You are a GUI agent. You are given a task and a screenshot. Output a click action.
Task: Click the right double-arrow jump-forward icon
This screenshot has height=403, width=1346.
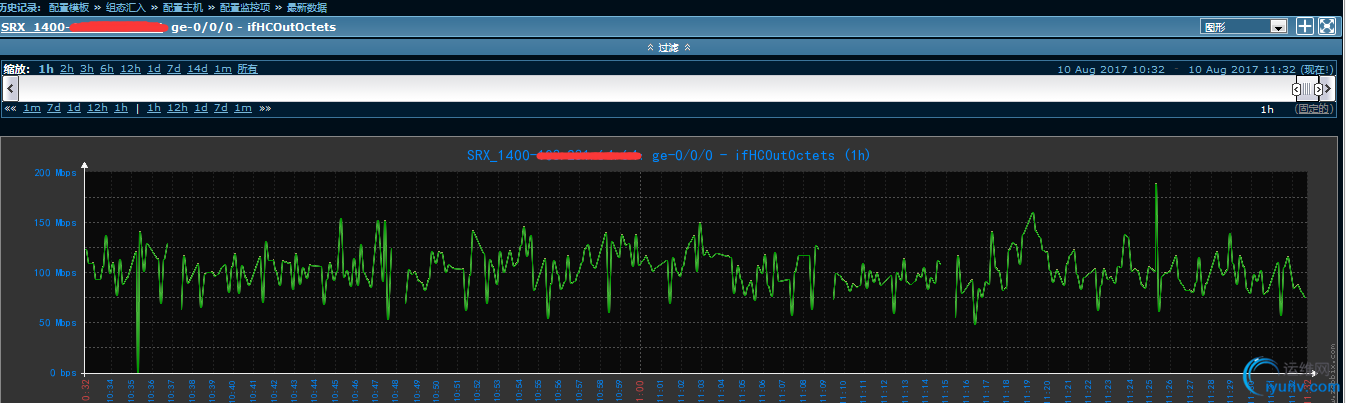tap(265, 108)
